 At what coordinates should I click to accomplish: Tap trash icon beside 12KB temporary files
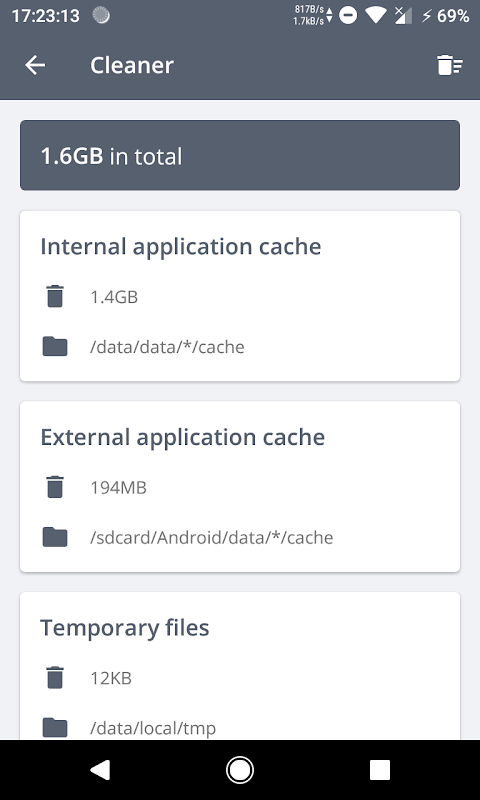(55, 678)
